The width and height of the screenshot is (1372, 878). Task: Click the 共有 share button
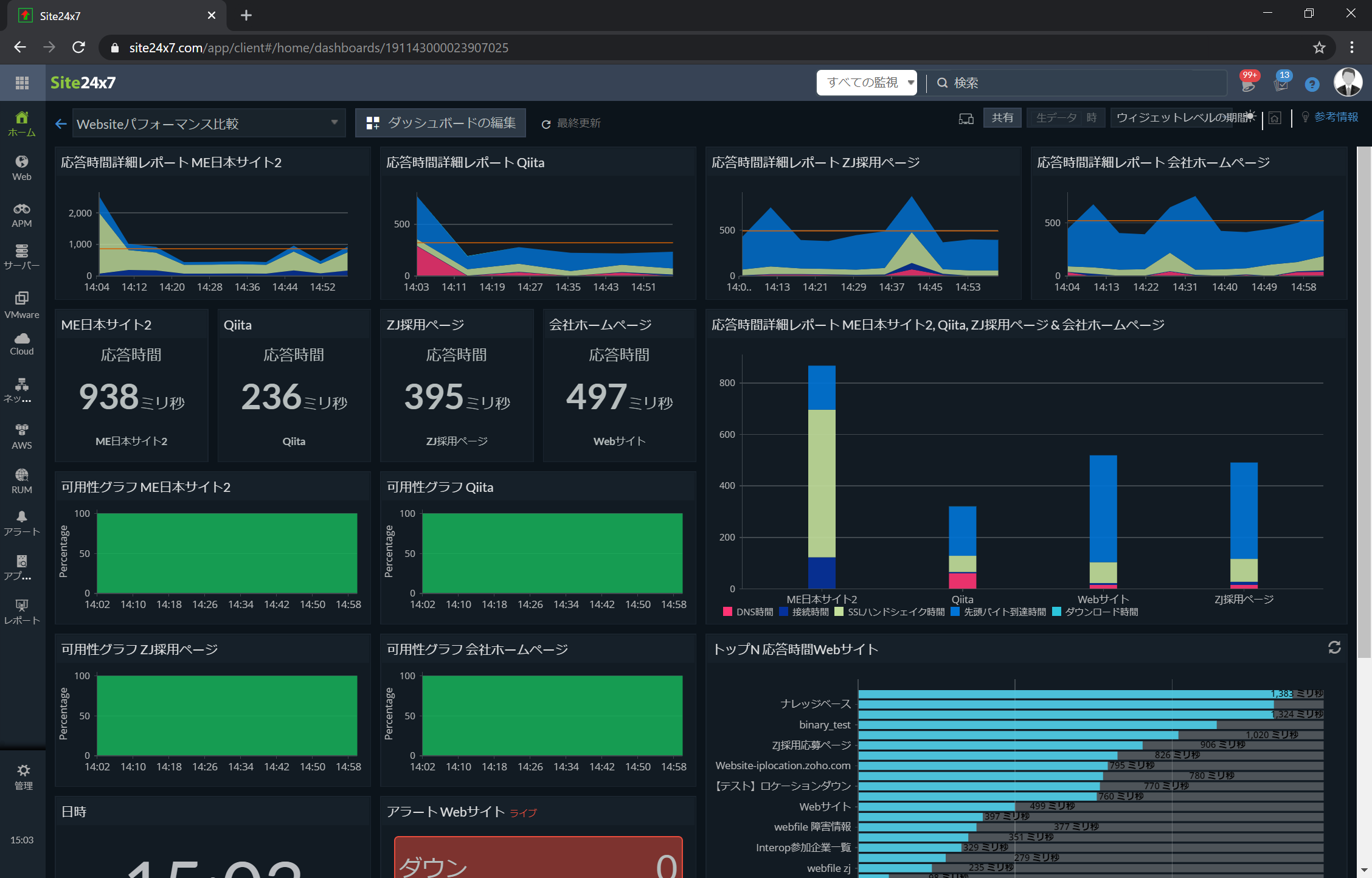[1002, 117]
